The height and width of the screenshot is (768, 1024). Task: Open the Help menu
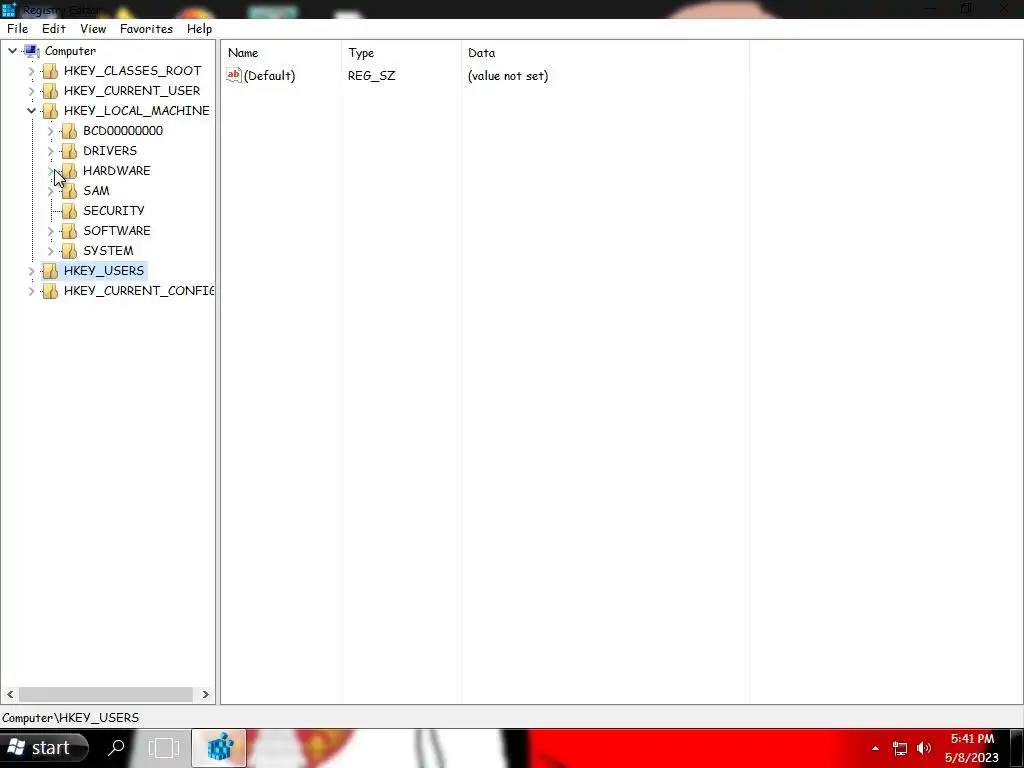pos(199,29)
